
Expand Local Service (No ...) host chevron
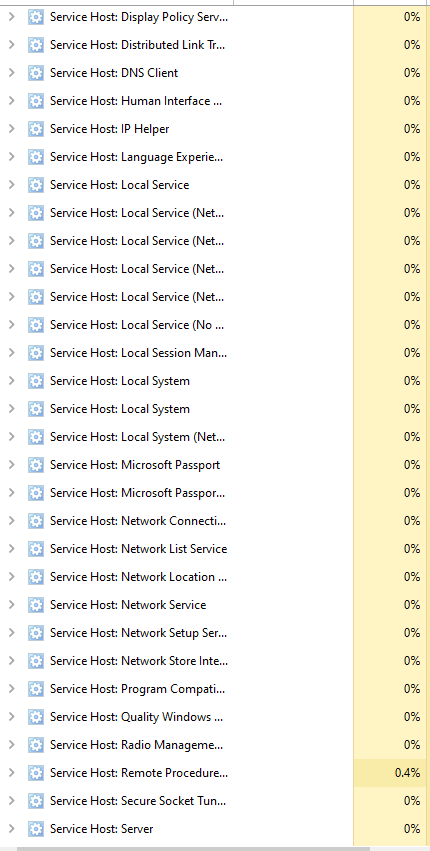pos(11,325)
